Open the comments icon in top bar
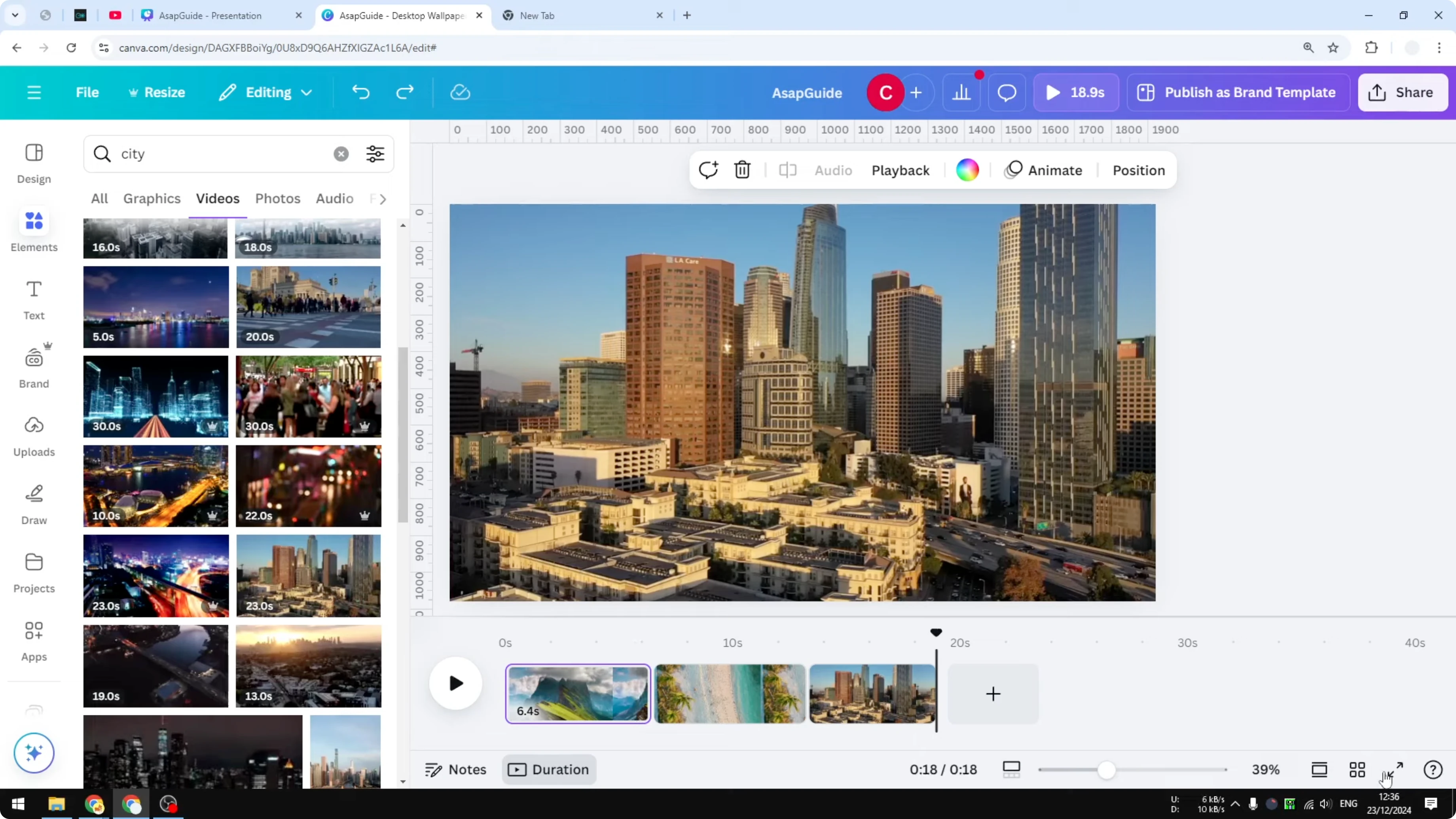The width and height of the screenshot is (1456, 819). [x=1007, y=92]
